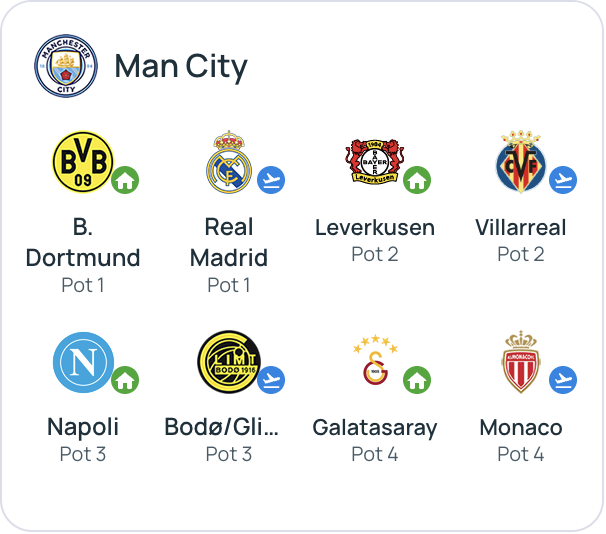Open the Galatasaray crest

[x=373, y=361]
